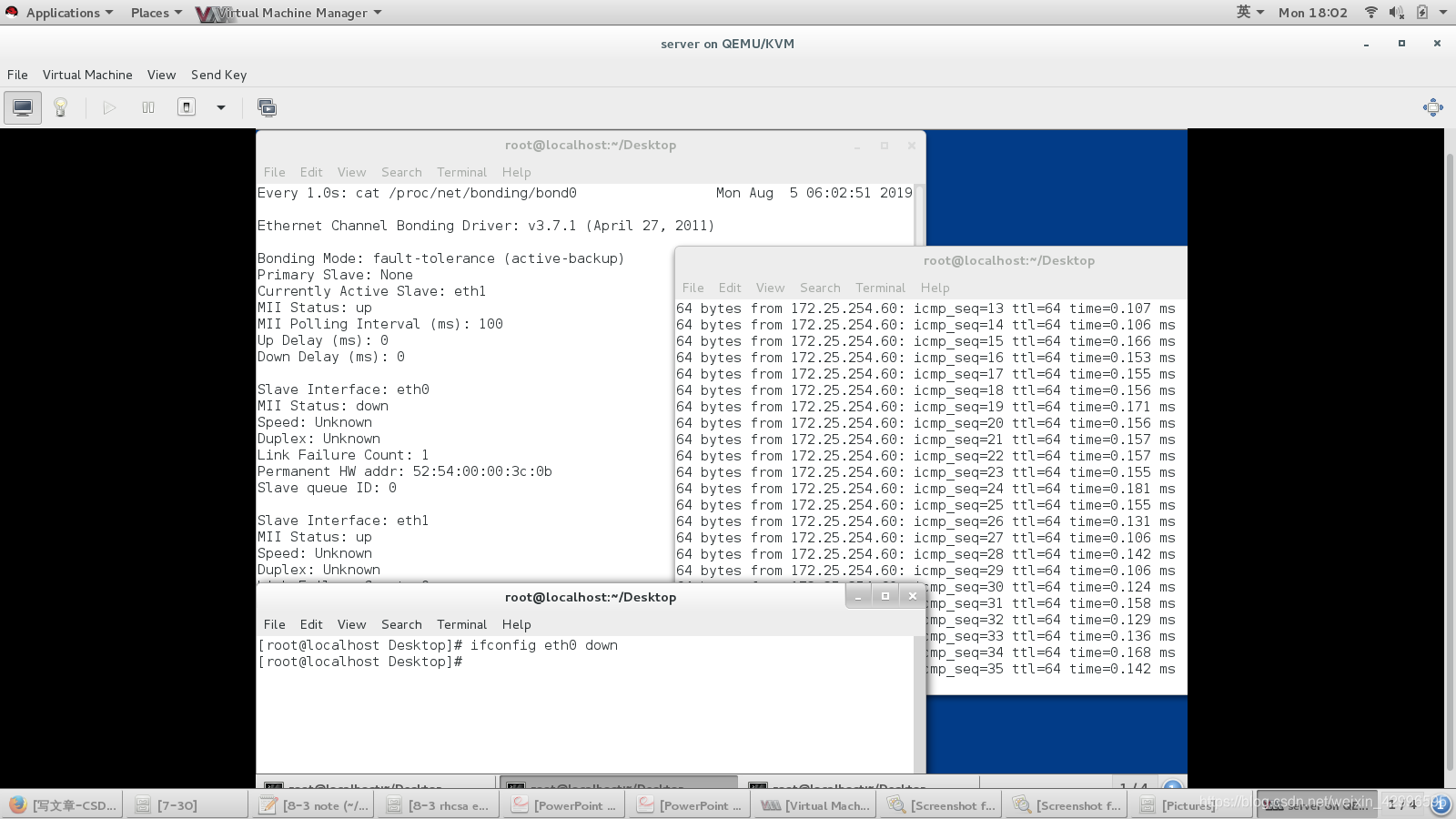This screenshot has width=1456, height=819.
Task: Switch to [7-30] taskbar window
Action: [186, 805]
